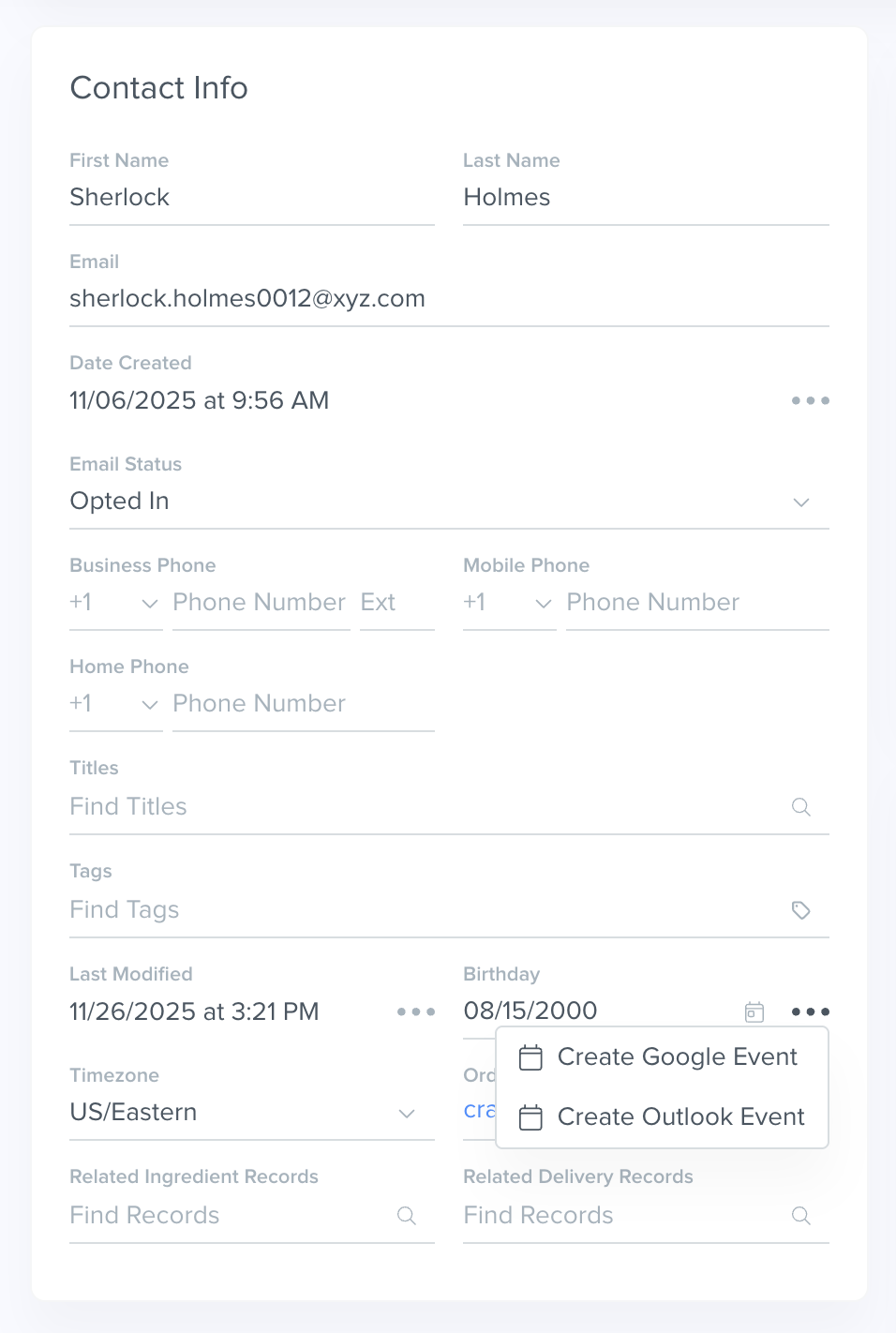The width and height of the screenshot is (896, 1333).
Task: Open the Mobile Phone country code dropdown
Action: pyautogui.click(x=509, y=603)
